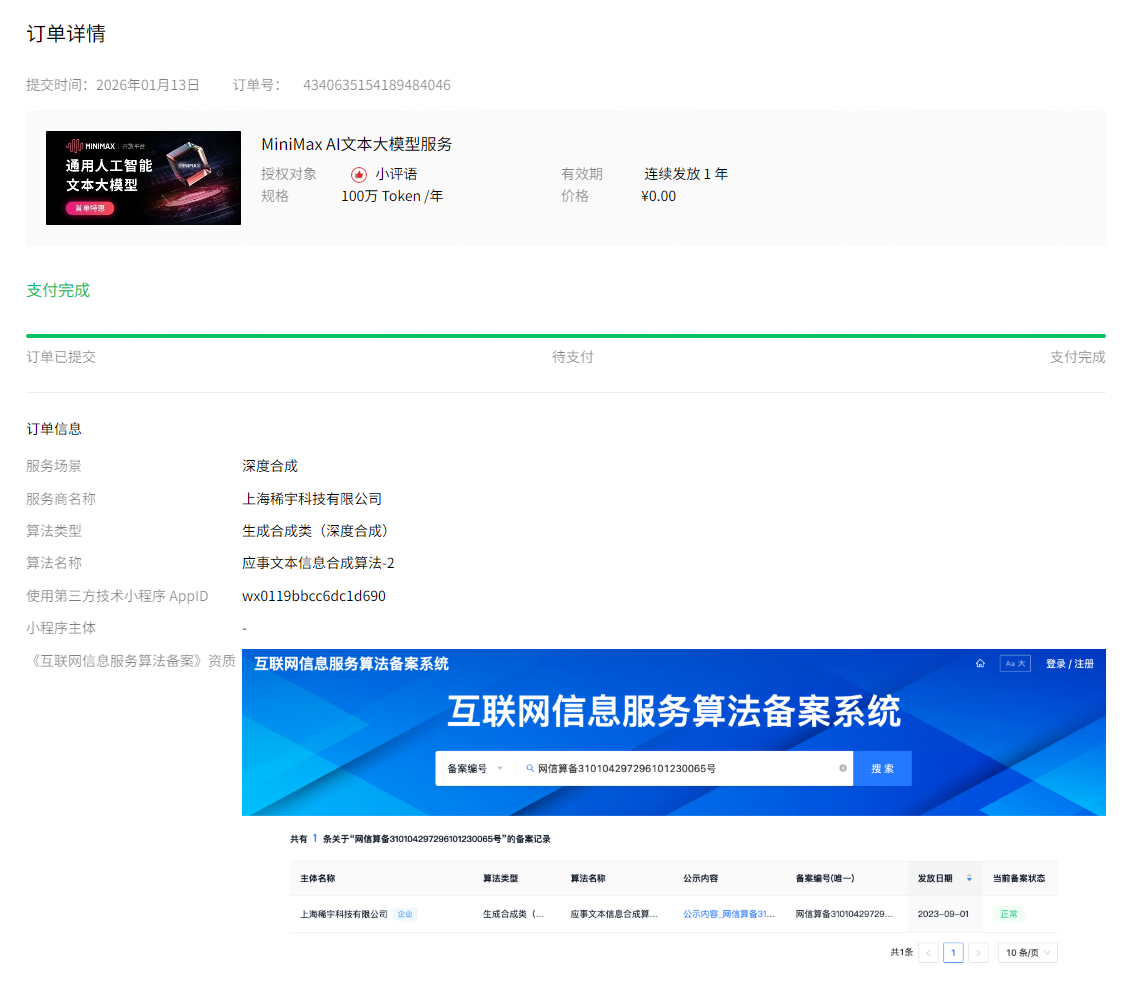The image size is (1124, 992).
Task: Click the 互联网信息服务算法备案系统 header logo text
Action: (x=351, y=664)
